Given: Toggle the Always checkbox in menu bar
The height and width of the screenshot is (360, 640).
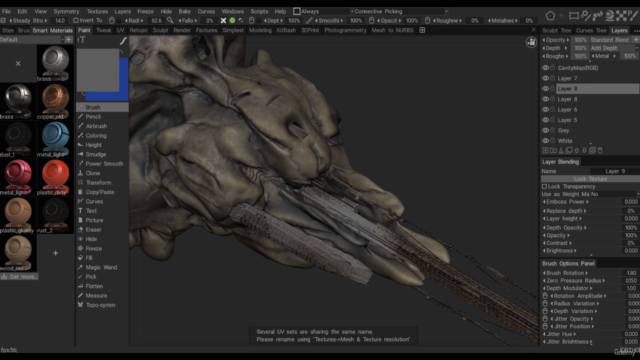Looking at the screenshot, I should [x=297, y=11].
